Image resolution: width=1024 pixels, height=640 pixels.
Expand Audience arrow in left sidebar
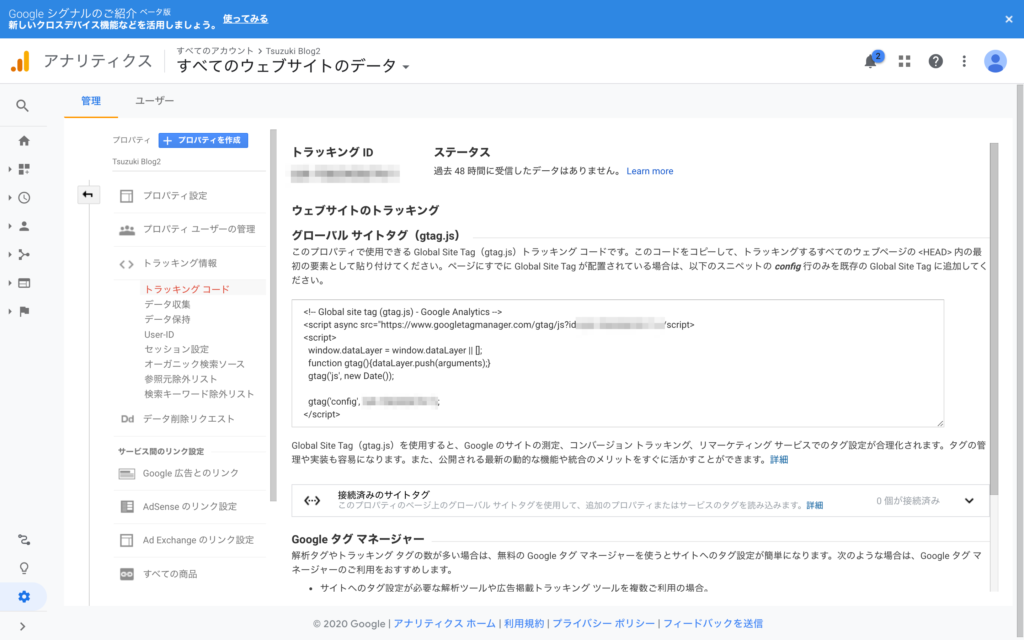click(10, 226)
